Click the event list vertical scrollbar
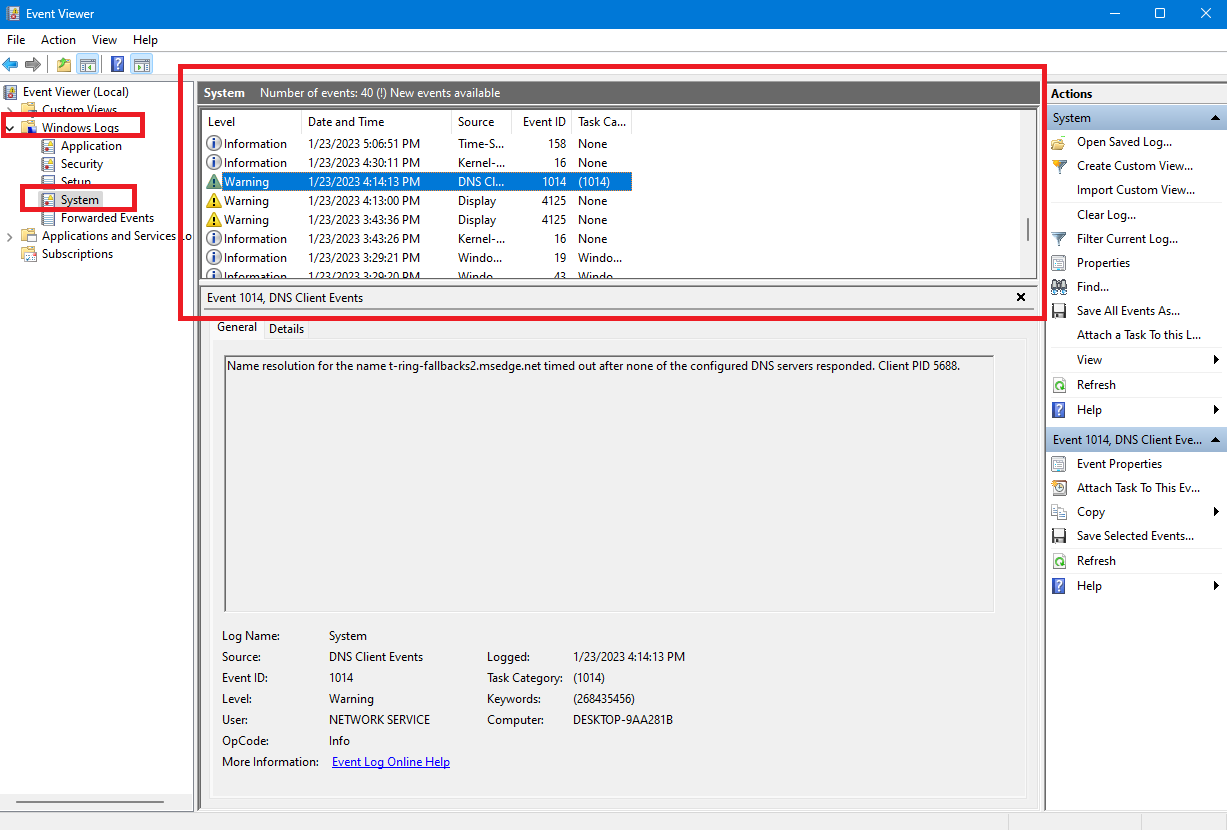 (1028, 229)
